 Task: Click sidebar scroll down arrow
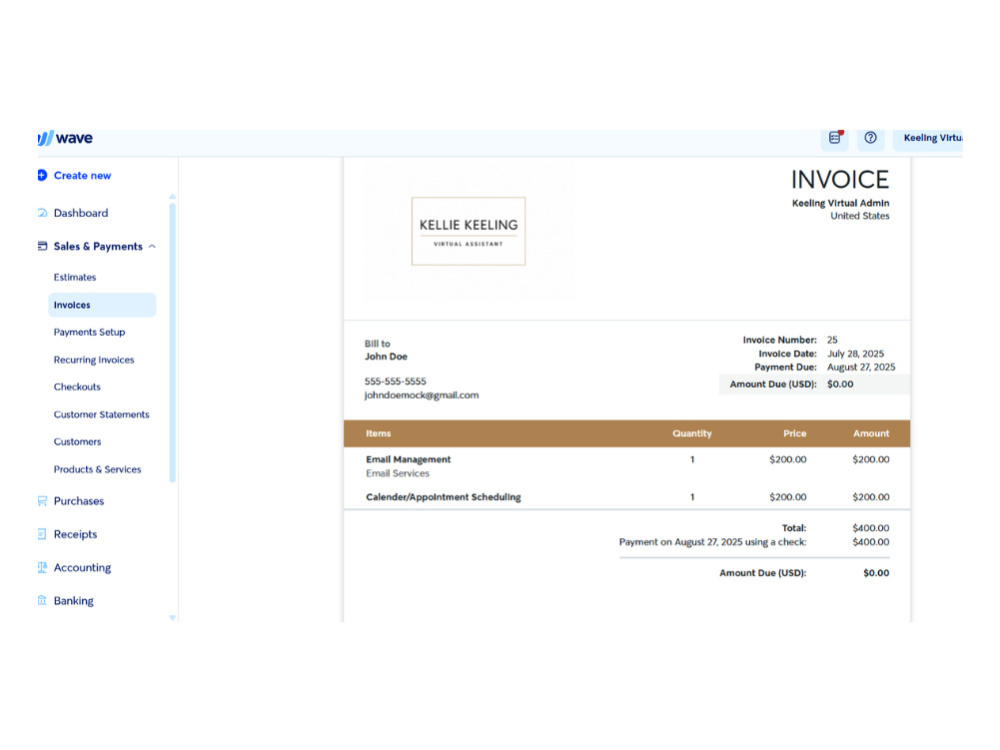click(172, 617)
